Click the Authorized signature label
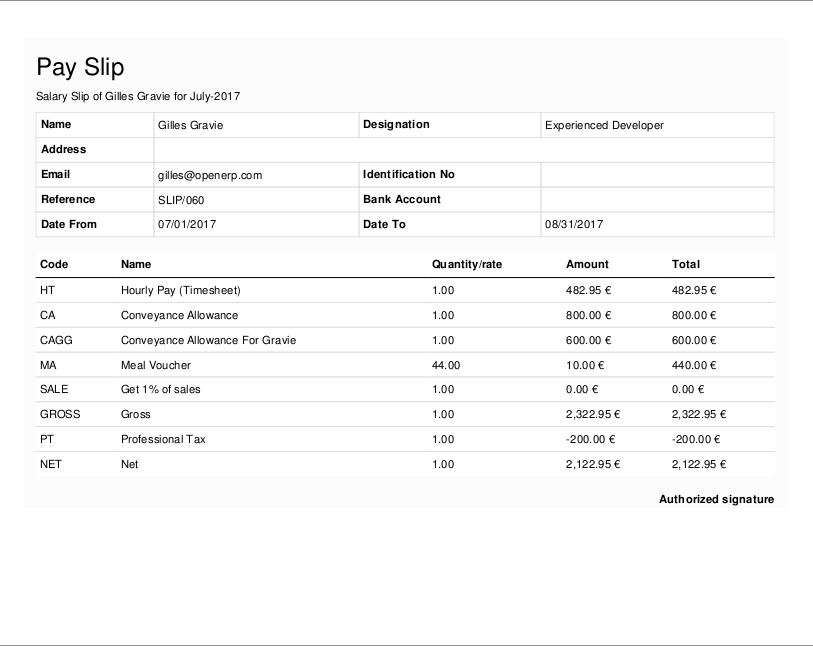The image size is (813, 646). coord(716,499)
